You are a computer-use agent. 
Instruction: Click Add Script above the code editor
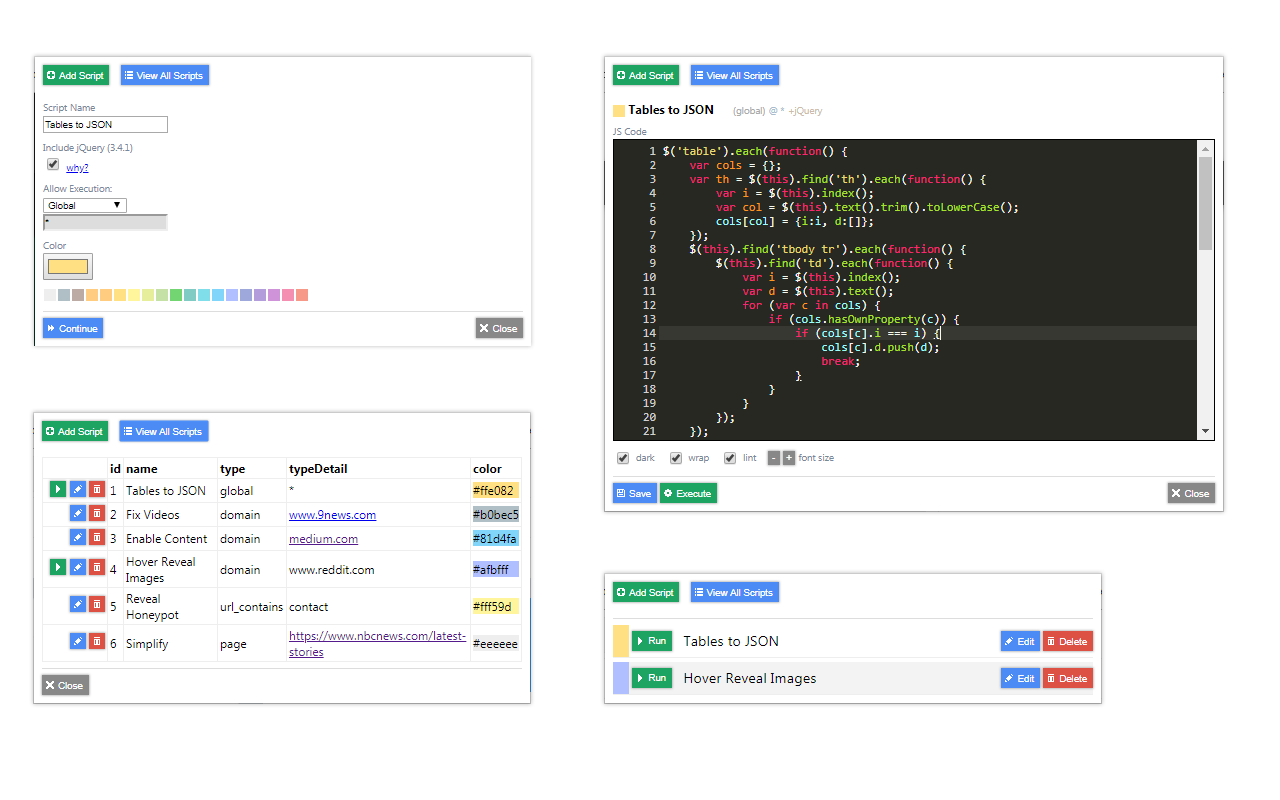pyautogui.click(x=646, y=75)
